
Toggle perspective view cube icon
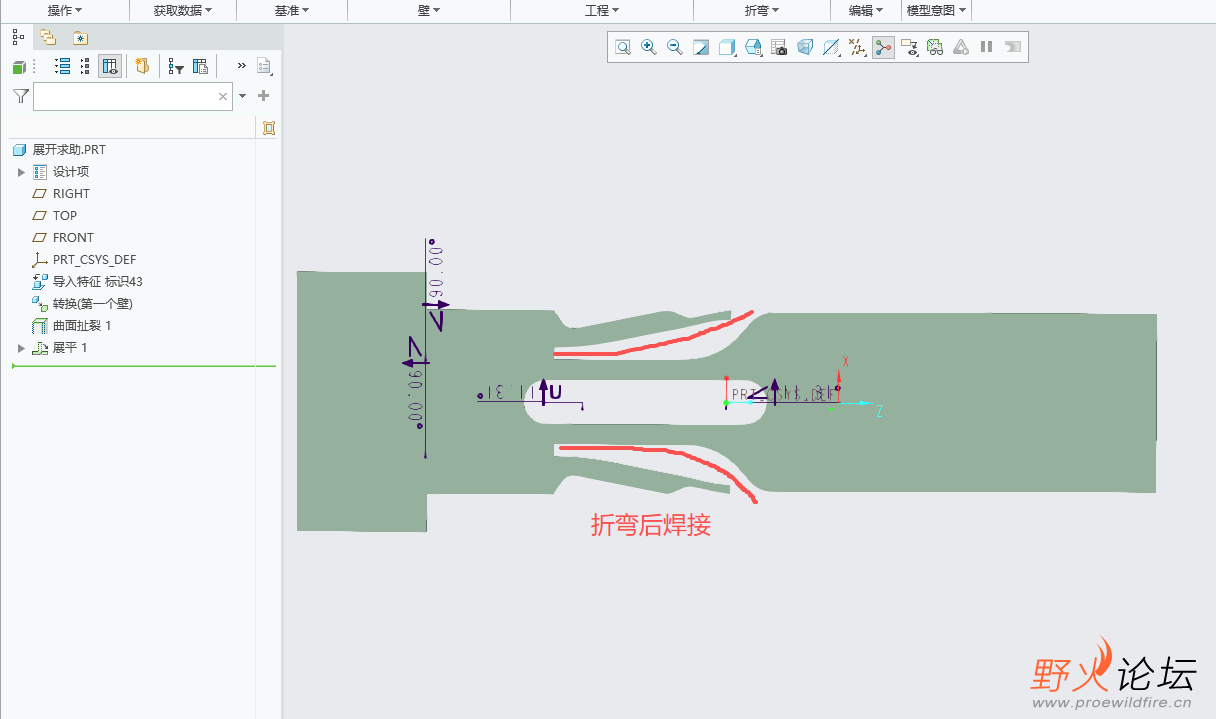click(x=805, y=47)
